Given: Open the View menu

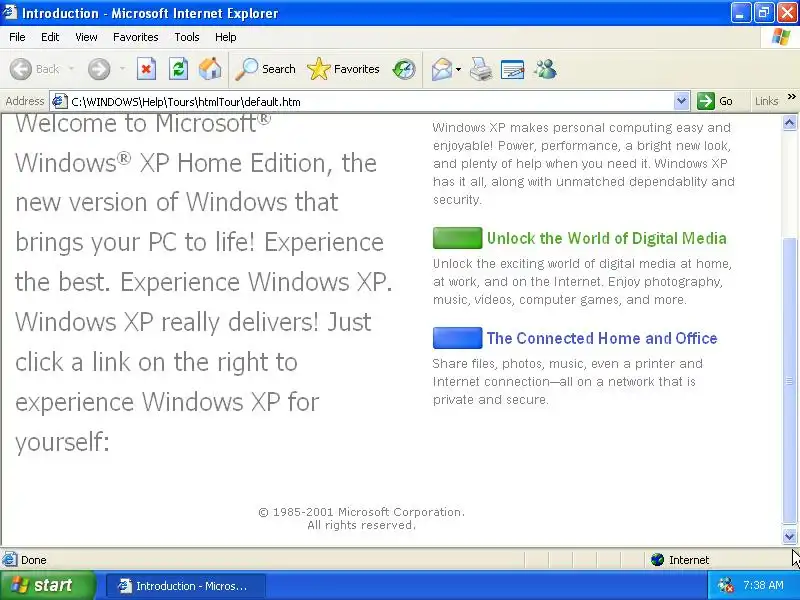Looking at the screenshot, I should [86, 37].
